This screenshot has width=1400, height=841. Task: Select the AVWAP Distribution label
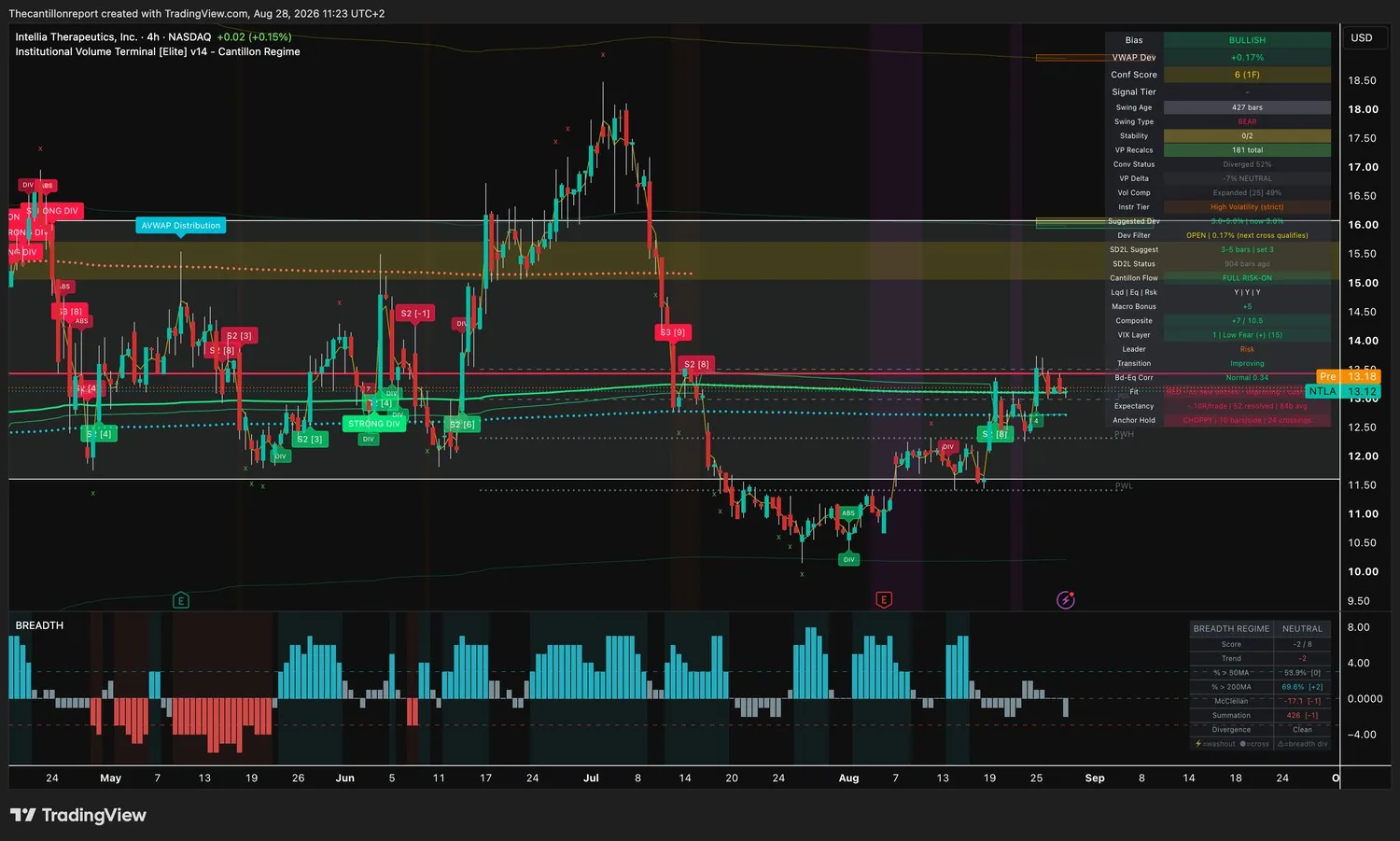tap(181, 225)
